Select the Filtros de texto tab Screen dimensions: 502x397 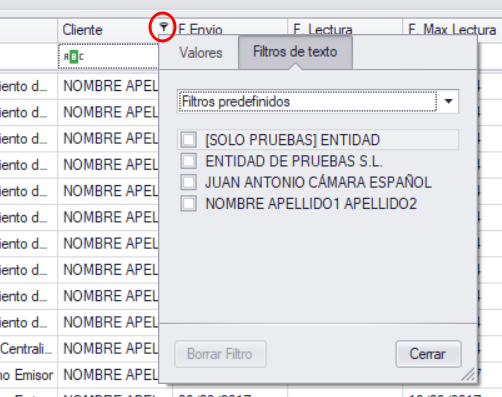pyautogui.click(x=295, y=52)
